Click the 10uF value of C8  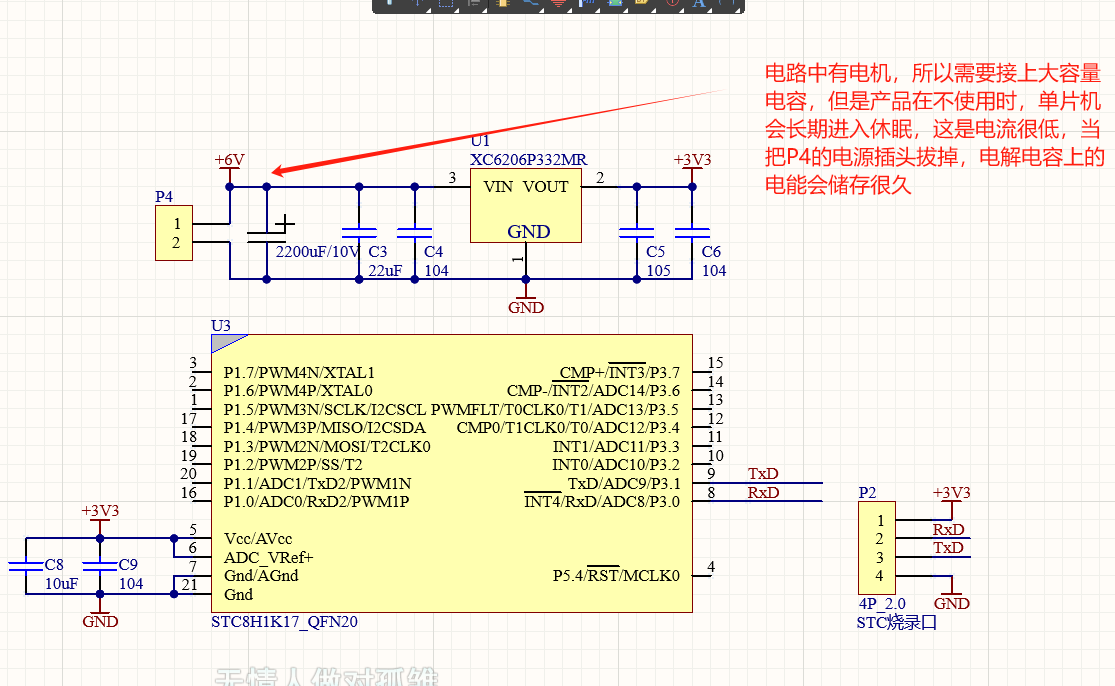[x=61, y=584]
